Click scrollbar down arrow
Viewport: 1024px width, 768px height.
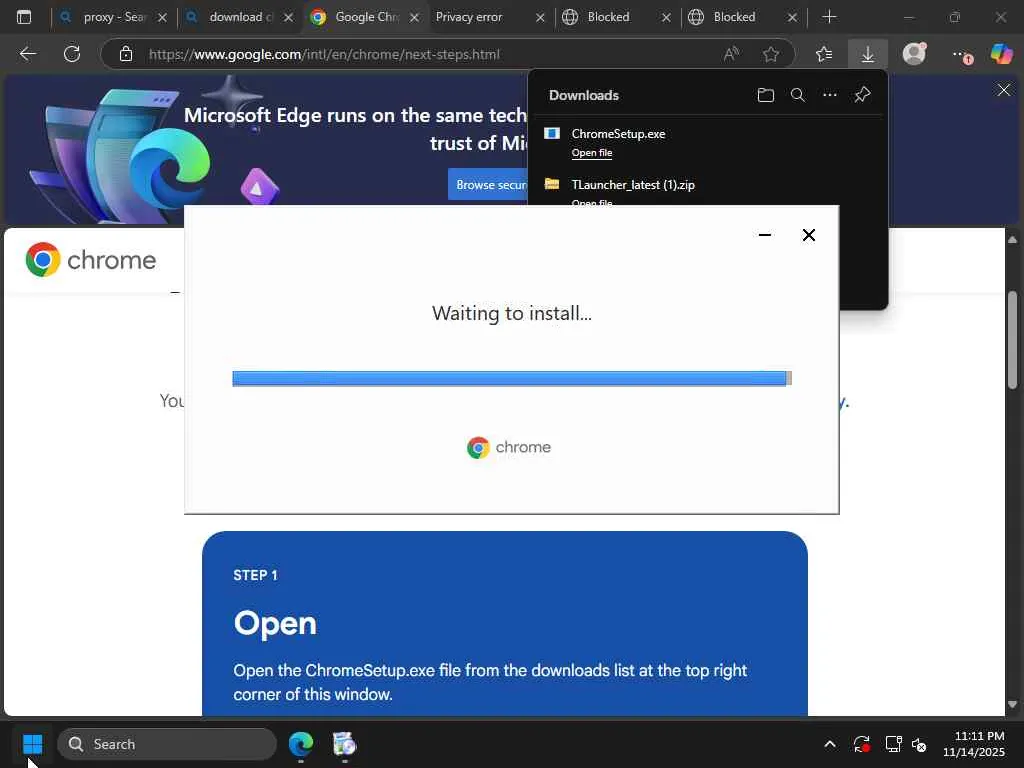coord(1012,705)
